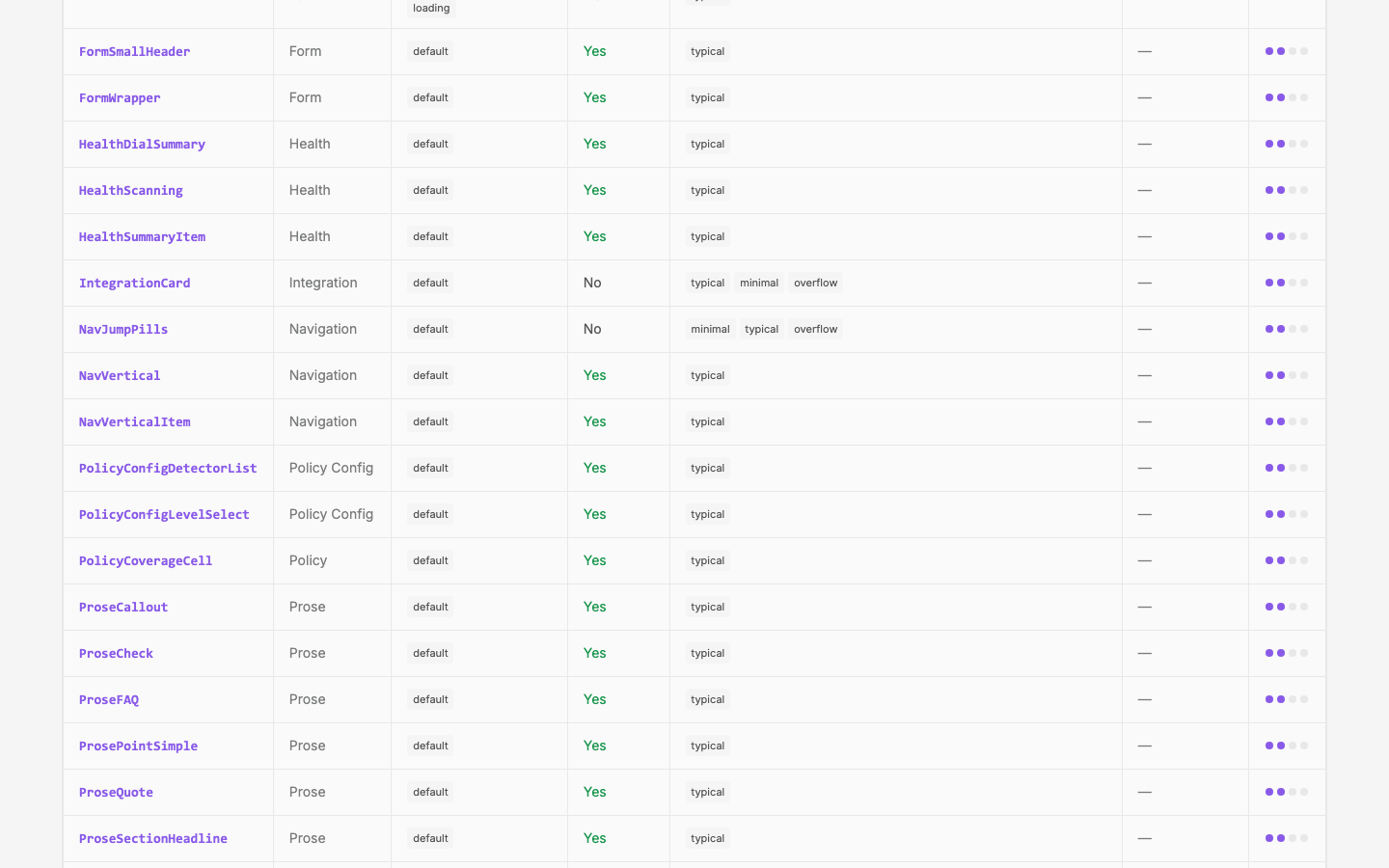
Task: Click the loading state badge at top
Action: [x=431, y=8]
